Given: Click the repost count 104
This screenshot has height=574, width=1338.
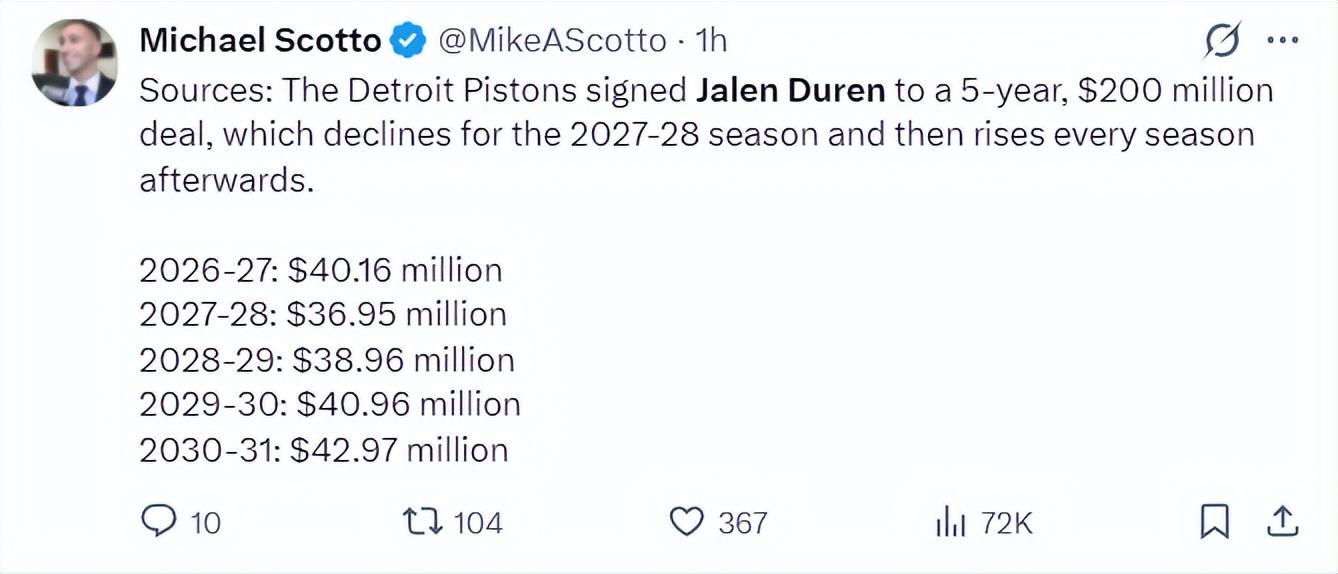Looking at the screenshot, I should point(478,522).
